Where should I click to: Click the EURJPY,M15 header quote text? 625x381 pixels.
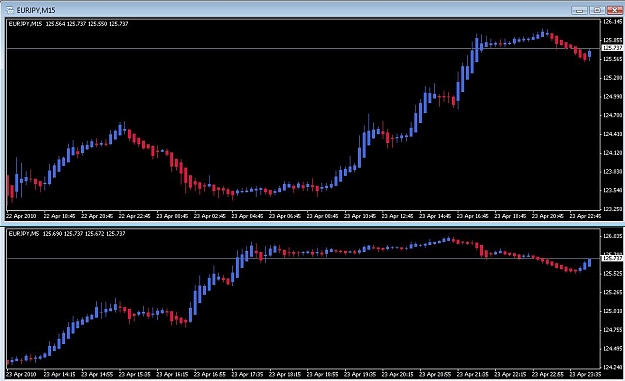(68, 24)
